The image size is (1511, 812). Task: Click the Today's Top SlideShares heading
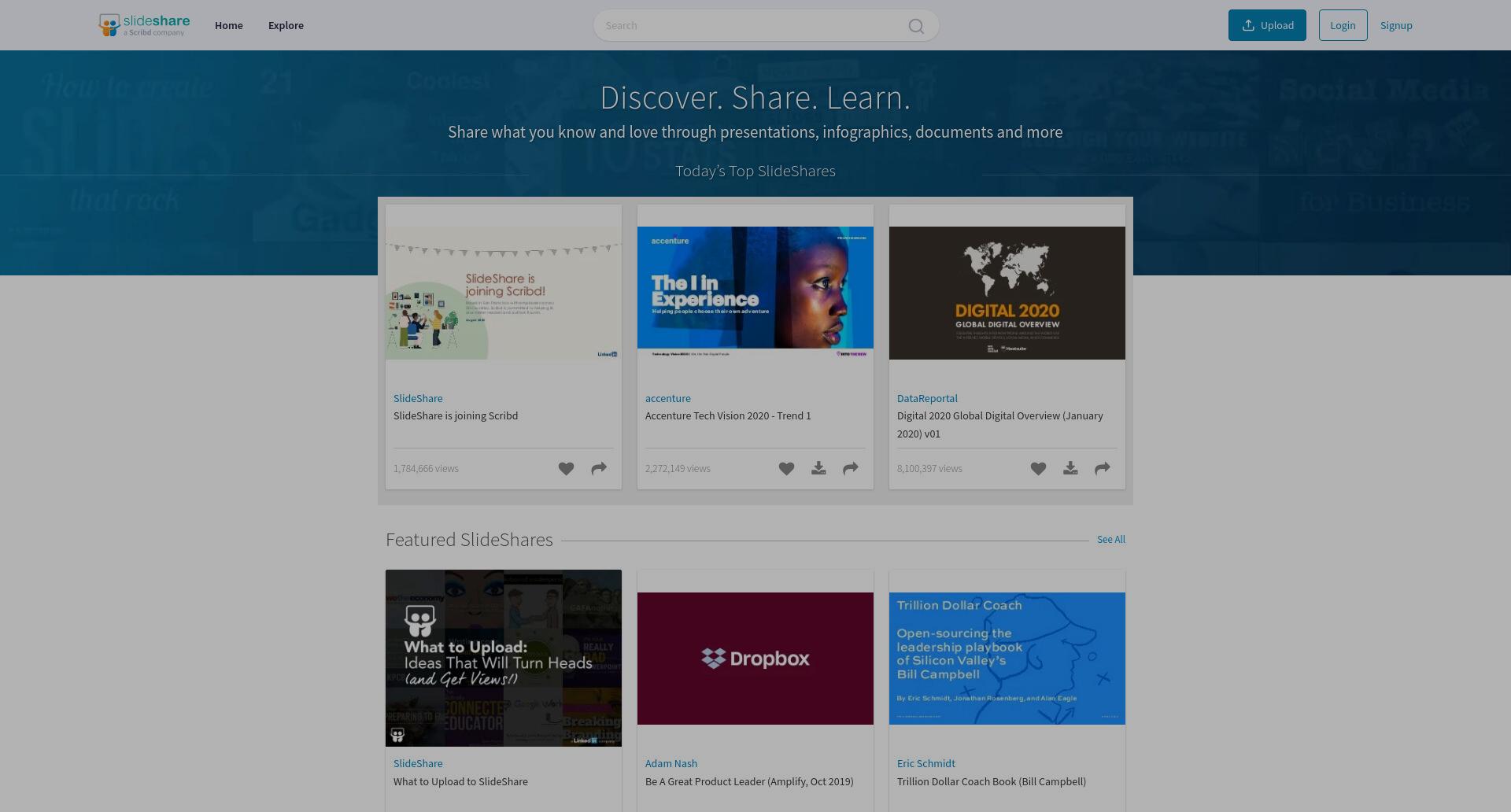tap(755, 171)
